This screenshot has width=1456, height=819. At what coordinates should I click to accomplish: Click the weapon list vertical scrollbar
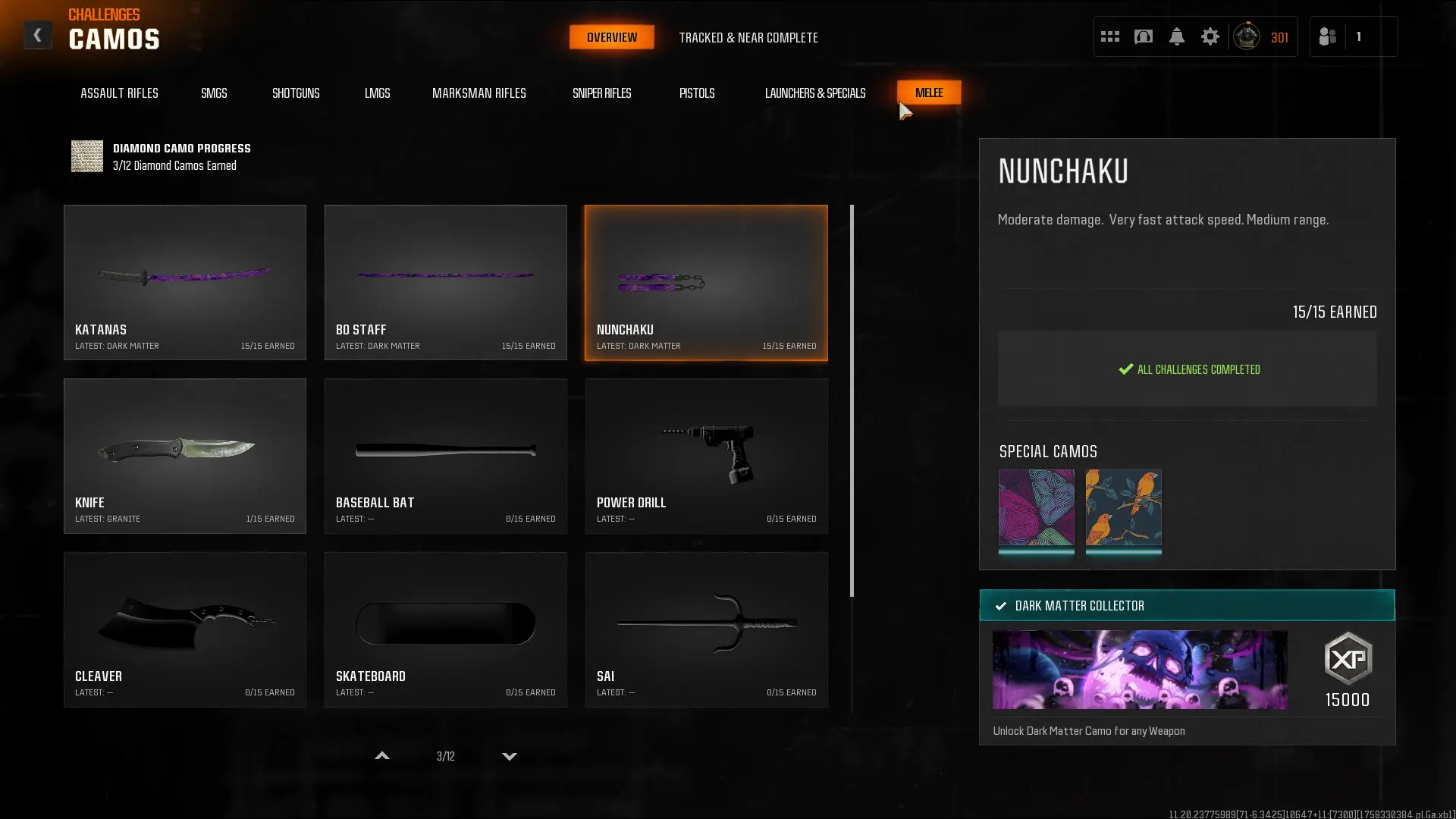(852, 400)
